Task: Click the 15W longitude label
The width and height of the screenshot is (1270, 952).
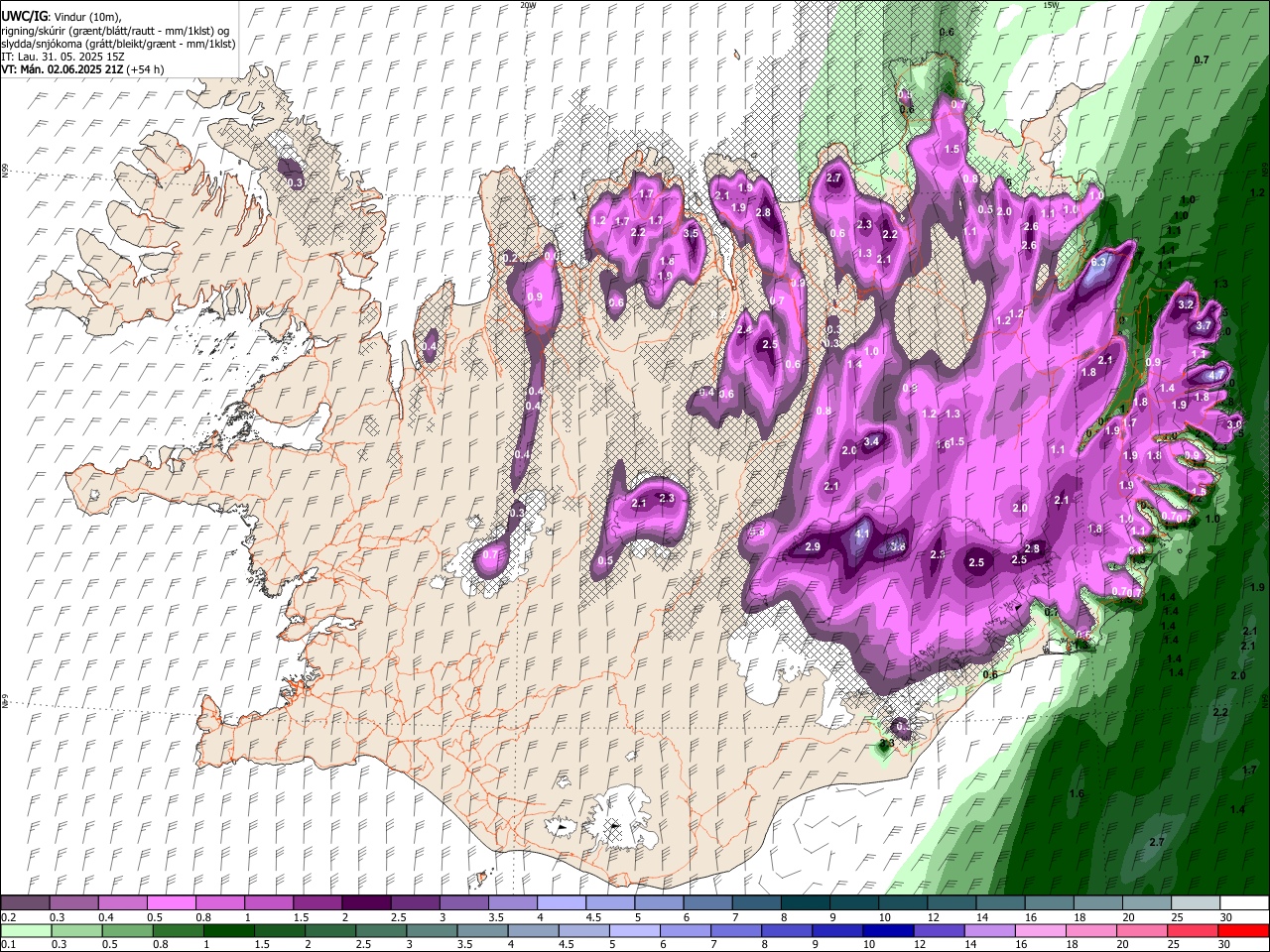Action: [x=1051, y=5]
